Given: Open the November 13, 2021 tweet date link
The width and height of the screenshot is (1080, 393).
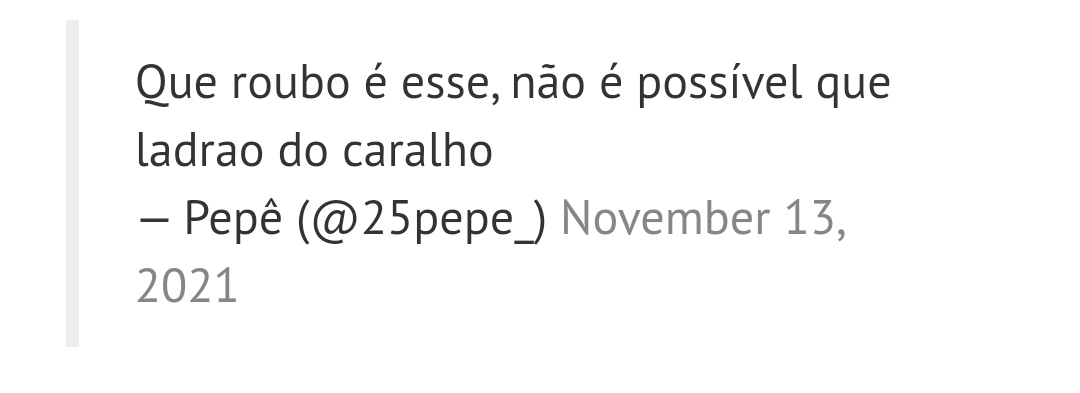Looking at the screenshot, I should tap(703, 219).
